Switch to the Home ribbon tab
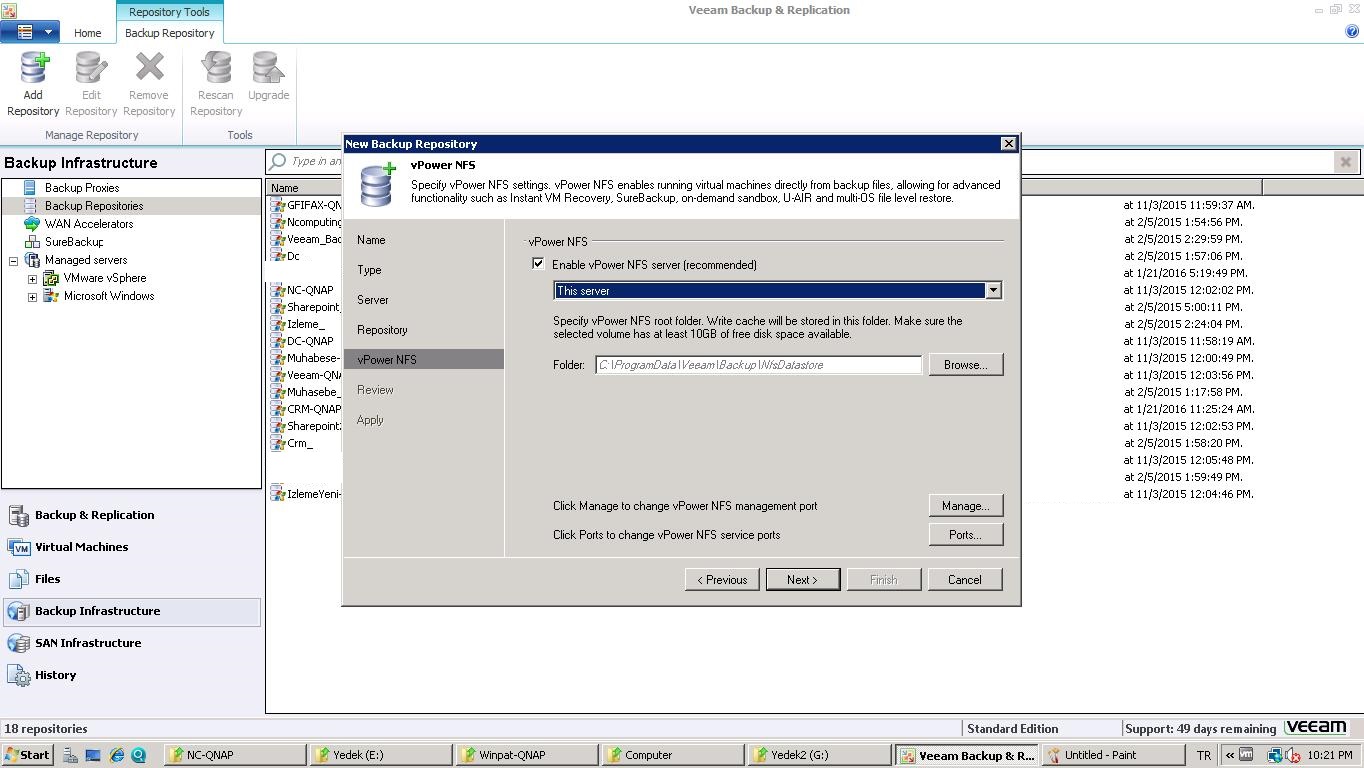 87,33
